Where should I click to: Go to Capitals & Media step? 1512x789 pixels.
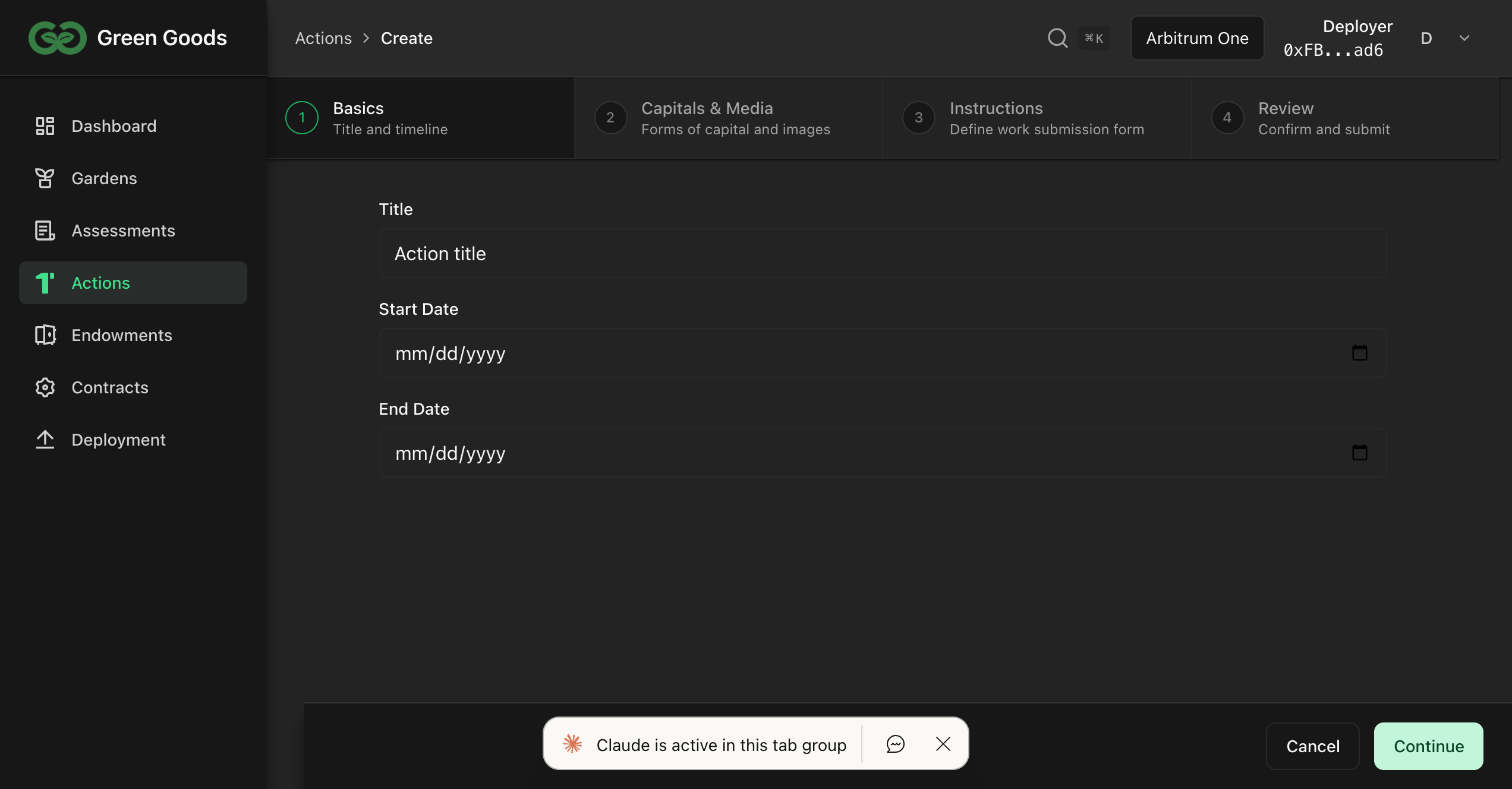point(729,118)
